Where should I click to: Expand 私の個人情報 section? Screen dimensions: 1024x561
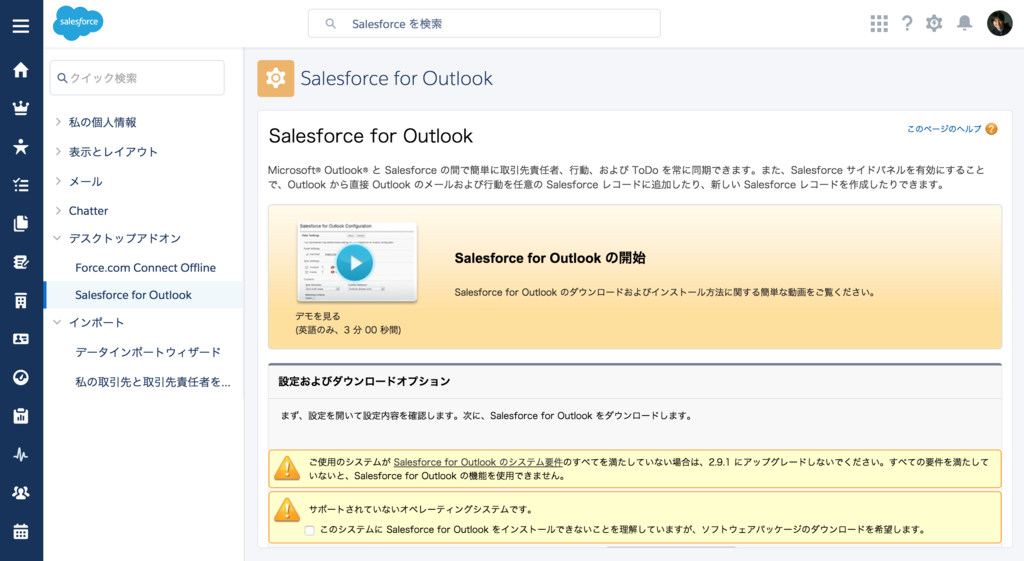coord(58,121)
